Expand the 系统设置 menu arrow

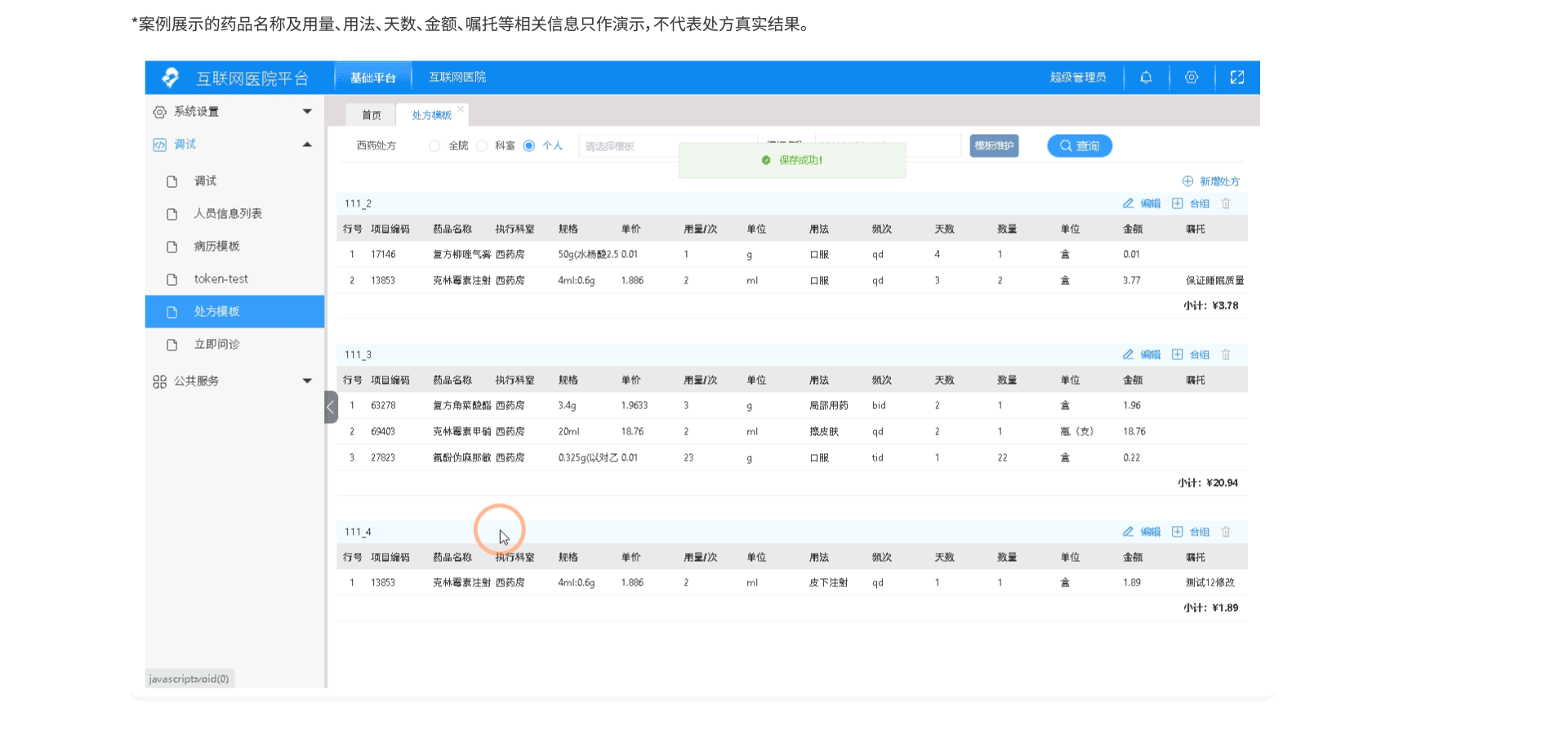pyautogui.click(x=307, y=112)
